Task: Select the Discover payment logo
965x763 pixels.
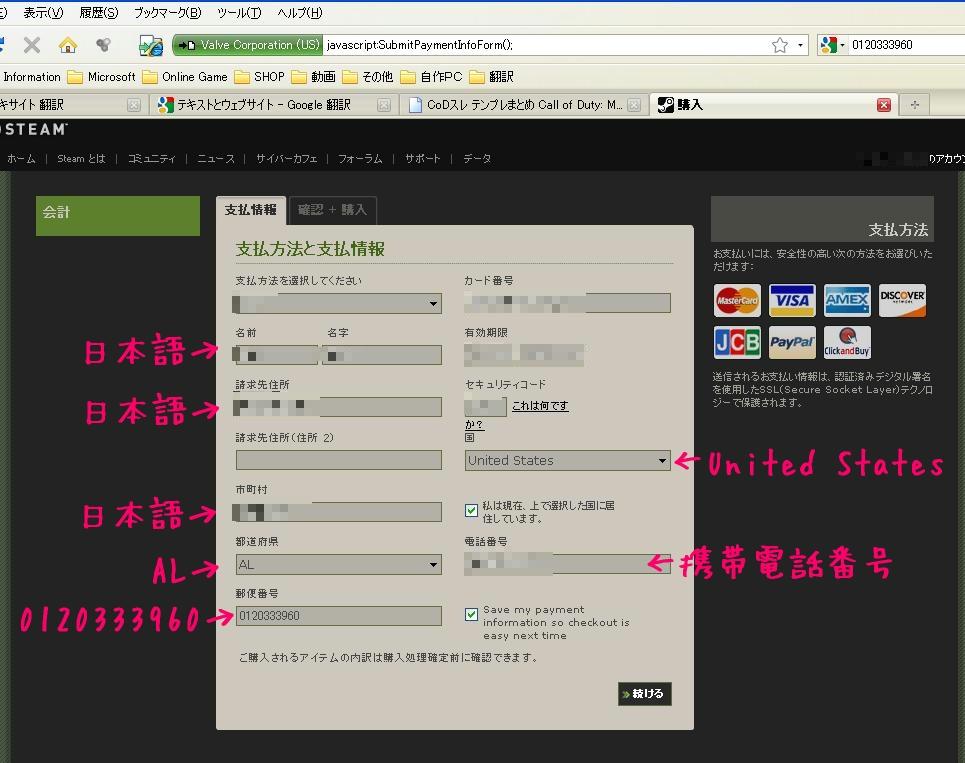Action: [902, 300]
